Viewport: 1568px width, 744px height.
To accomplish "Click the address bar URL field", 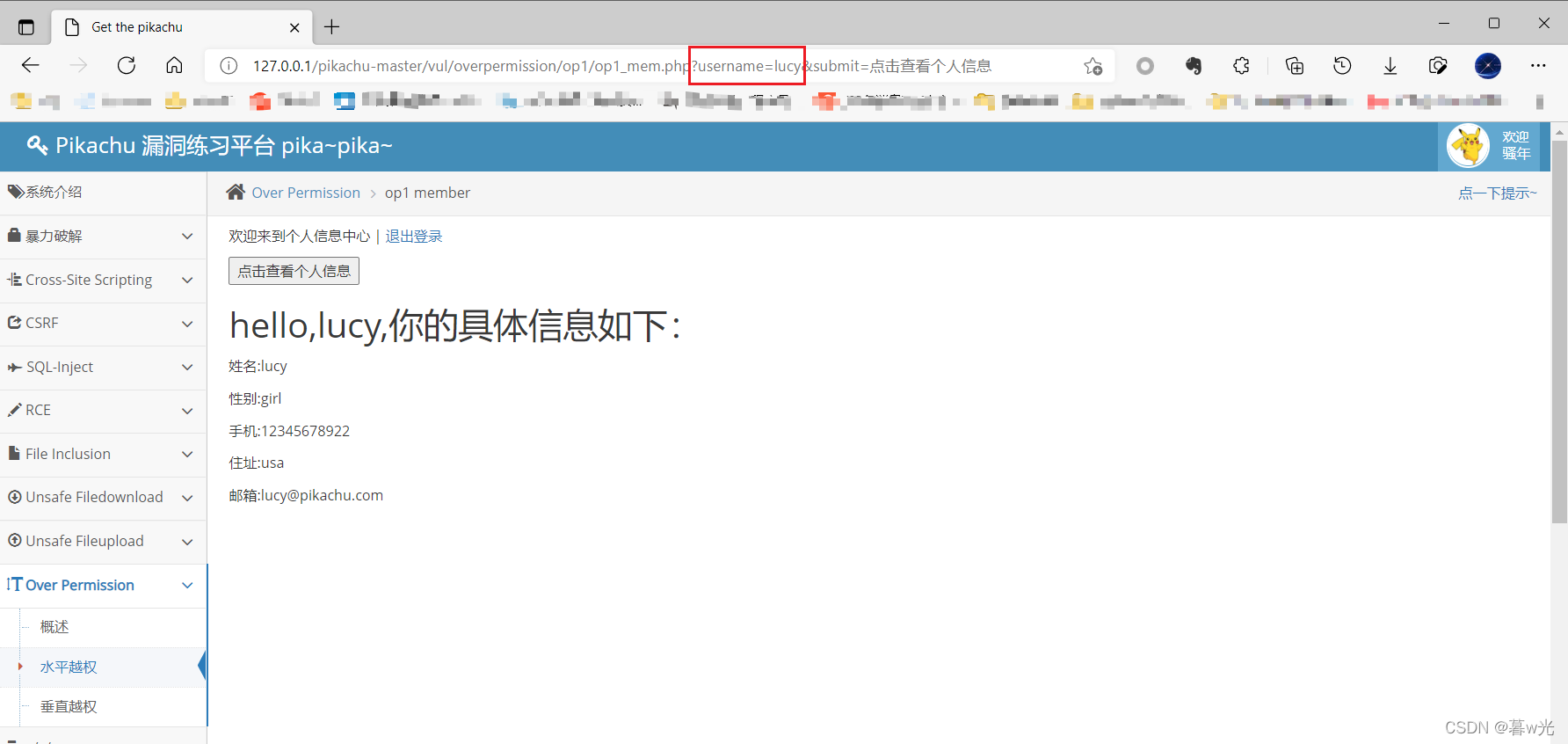I will [659, 66].
